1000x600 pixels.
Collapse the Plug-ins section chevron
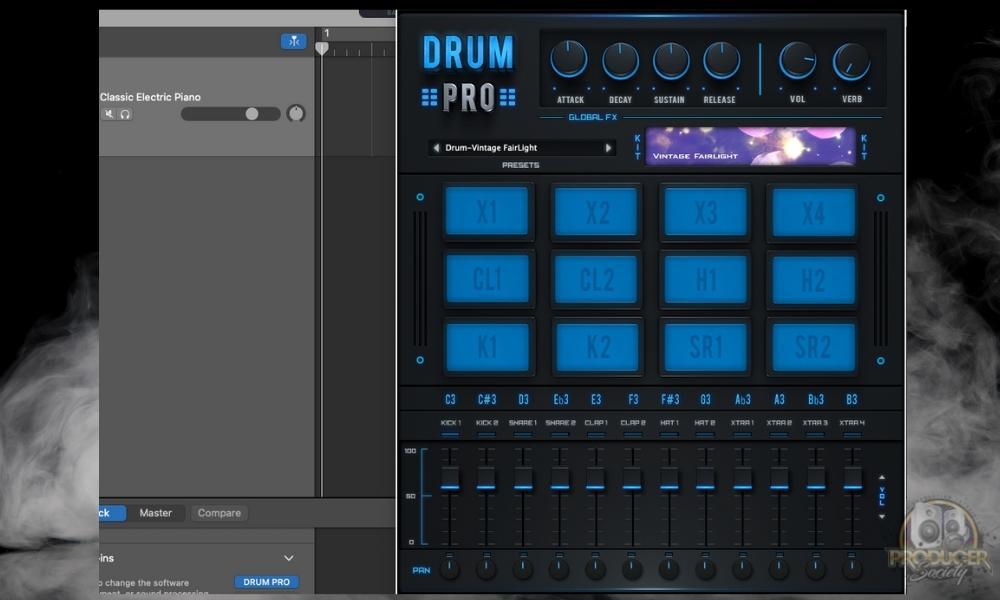click(x=289, y=558)
